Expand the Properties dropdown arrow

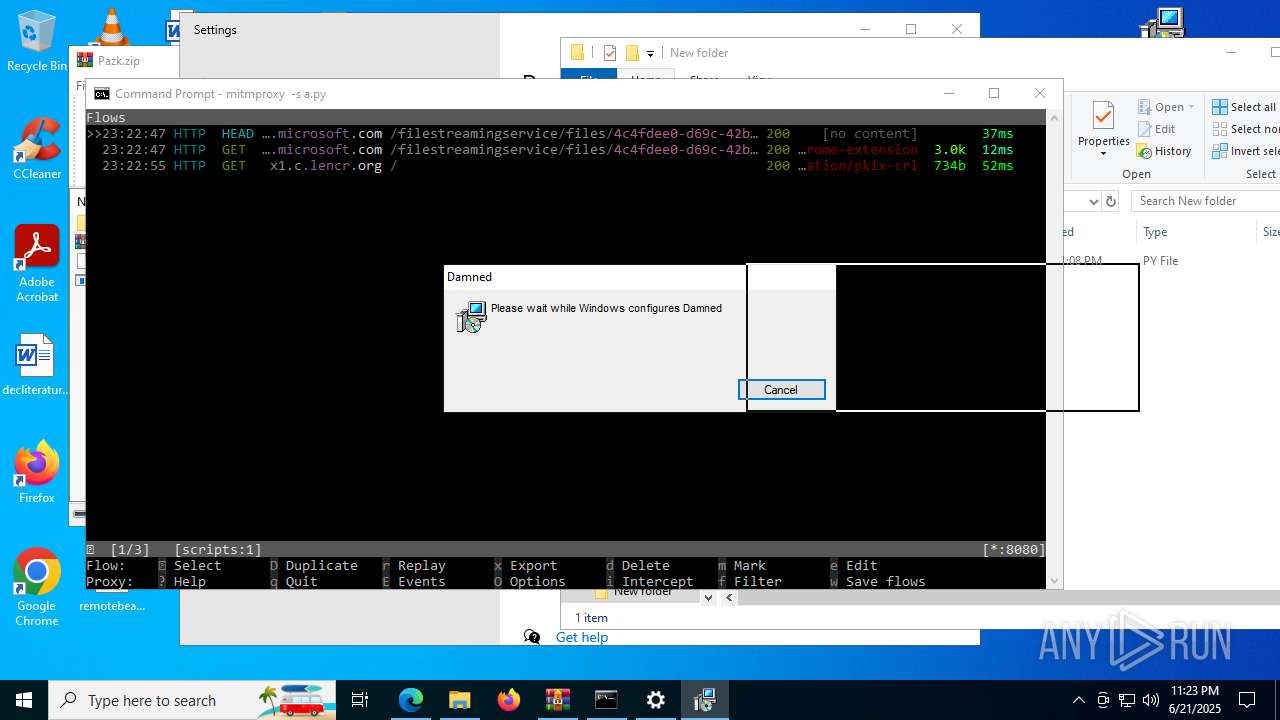click(x=1103, y=154)
